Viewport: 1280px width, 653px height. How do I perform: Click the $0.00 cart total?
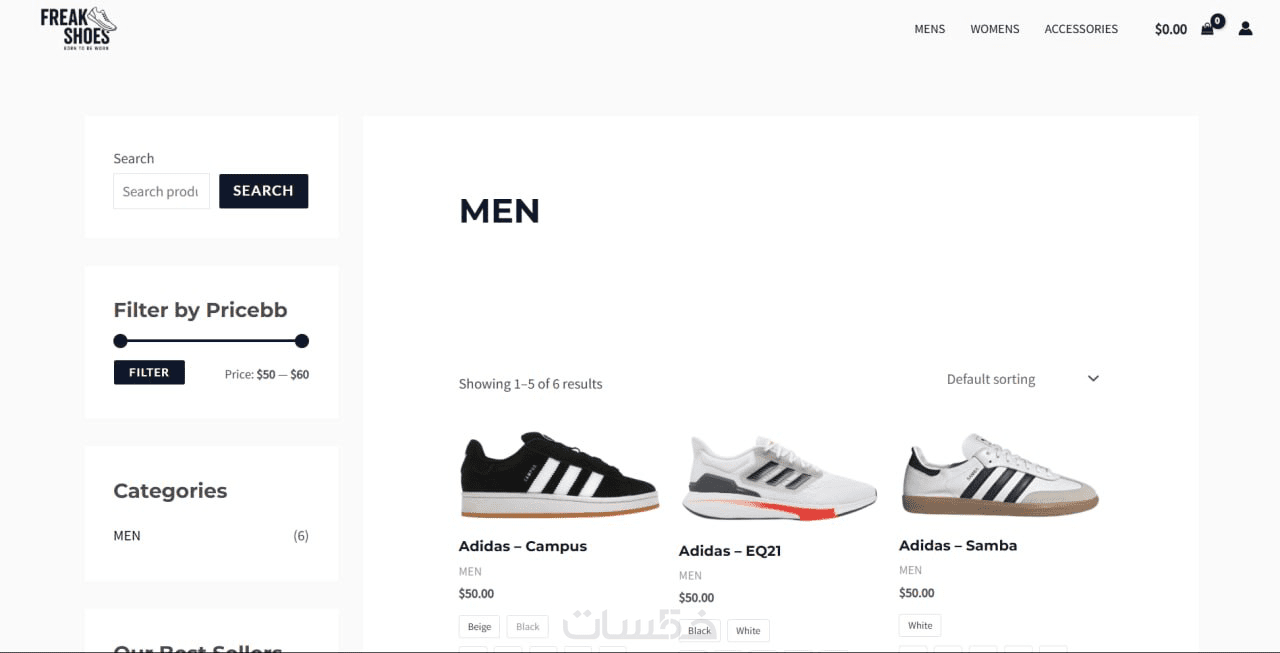tap(1170, 29)
